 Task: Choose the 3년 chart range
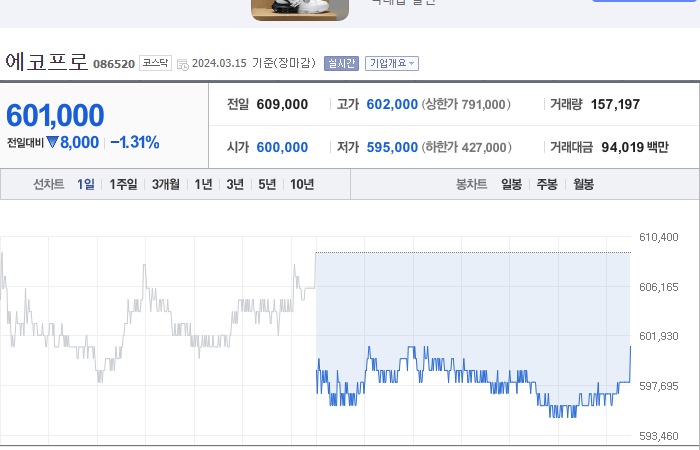[x=235, y=184]
